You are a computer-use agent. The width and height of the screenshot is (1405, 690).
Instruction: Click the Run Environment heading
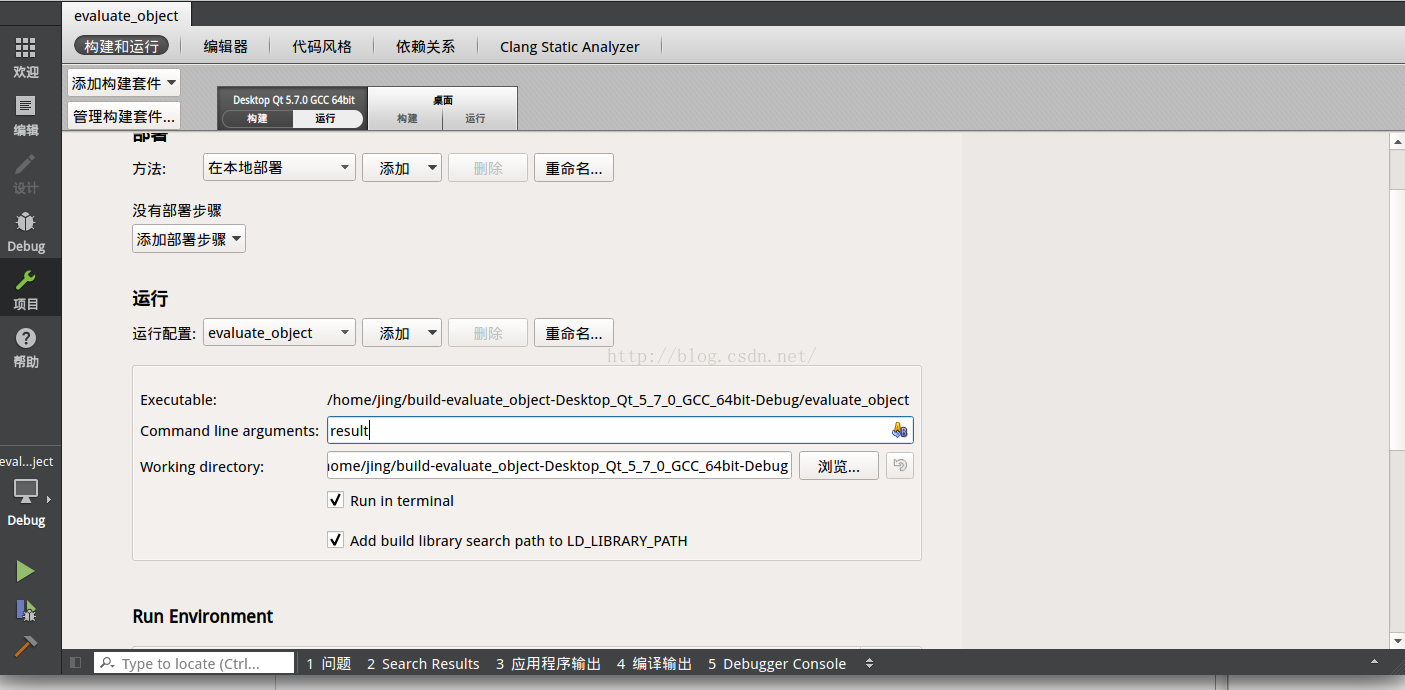click(203, 616)
